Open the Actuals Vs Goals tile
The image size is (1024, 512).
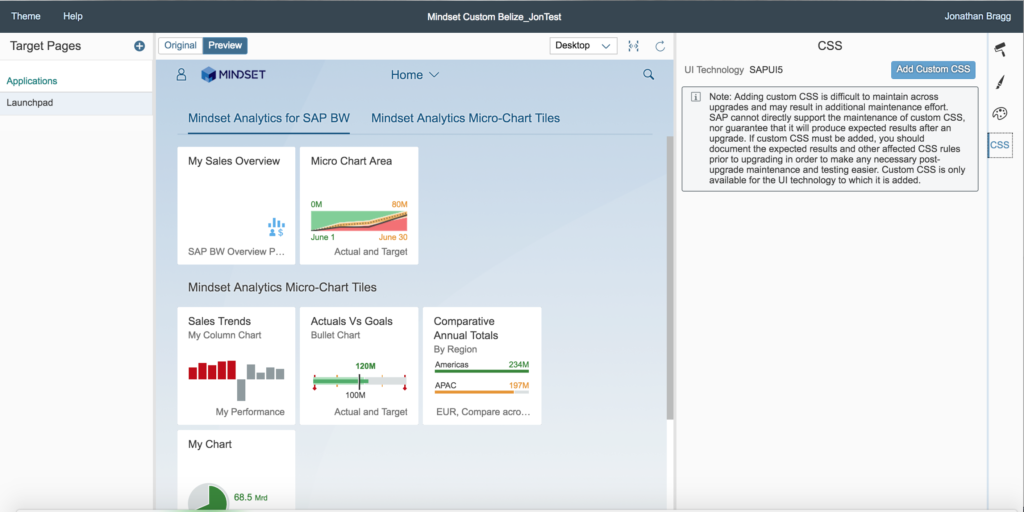click(x=359, y=366)
